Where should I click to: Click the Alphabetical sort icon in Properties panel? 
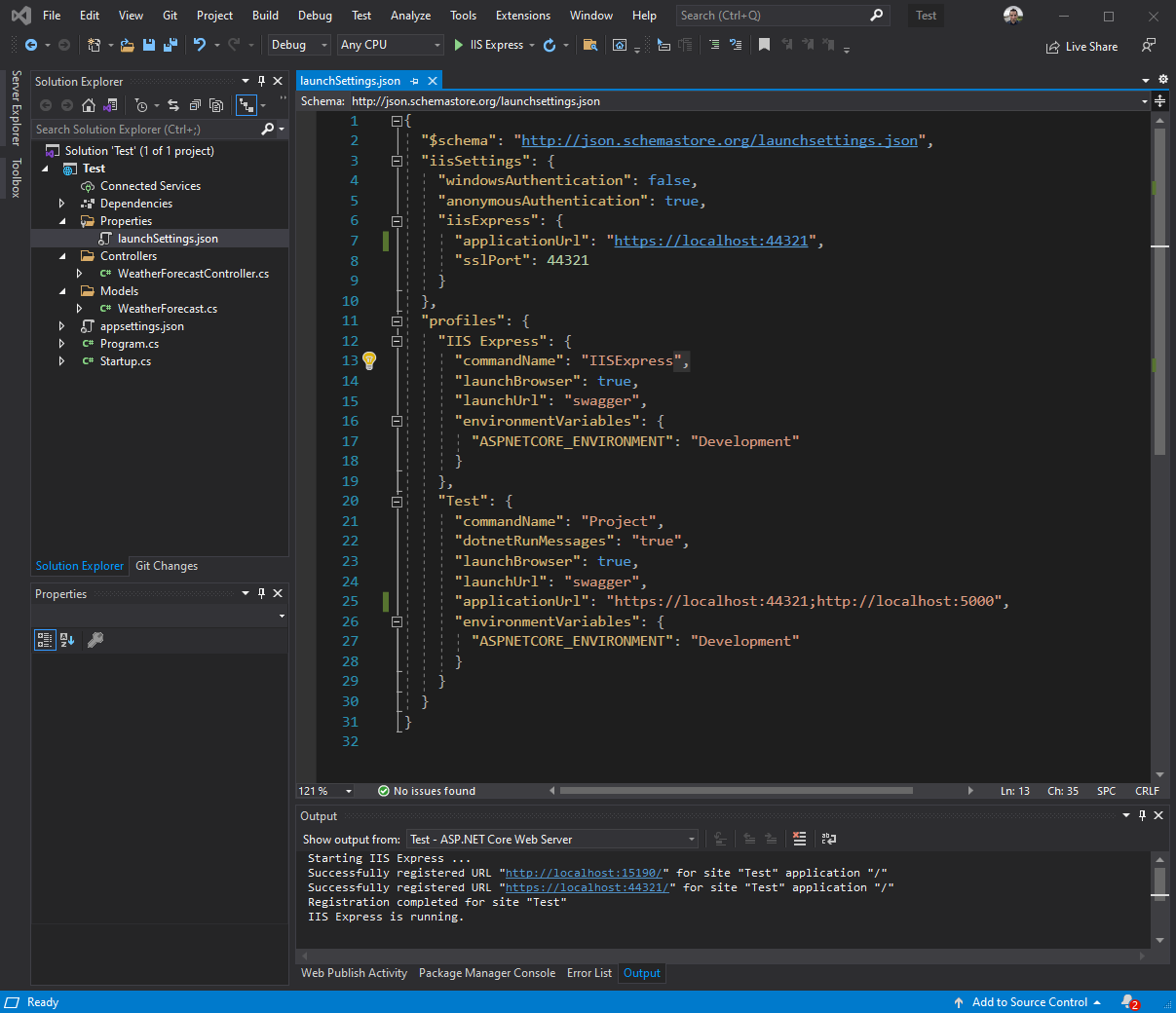[67, 640]
